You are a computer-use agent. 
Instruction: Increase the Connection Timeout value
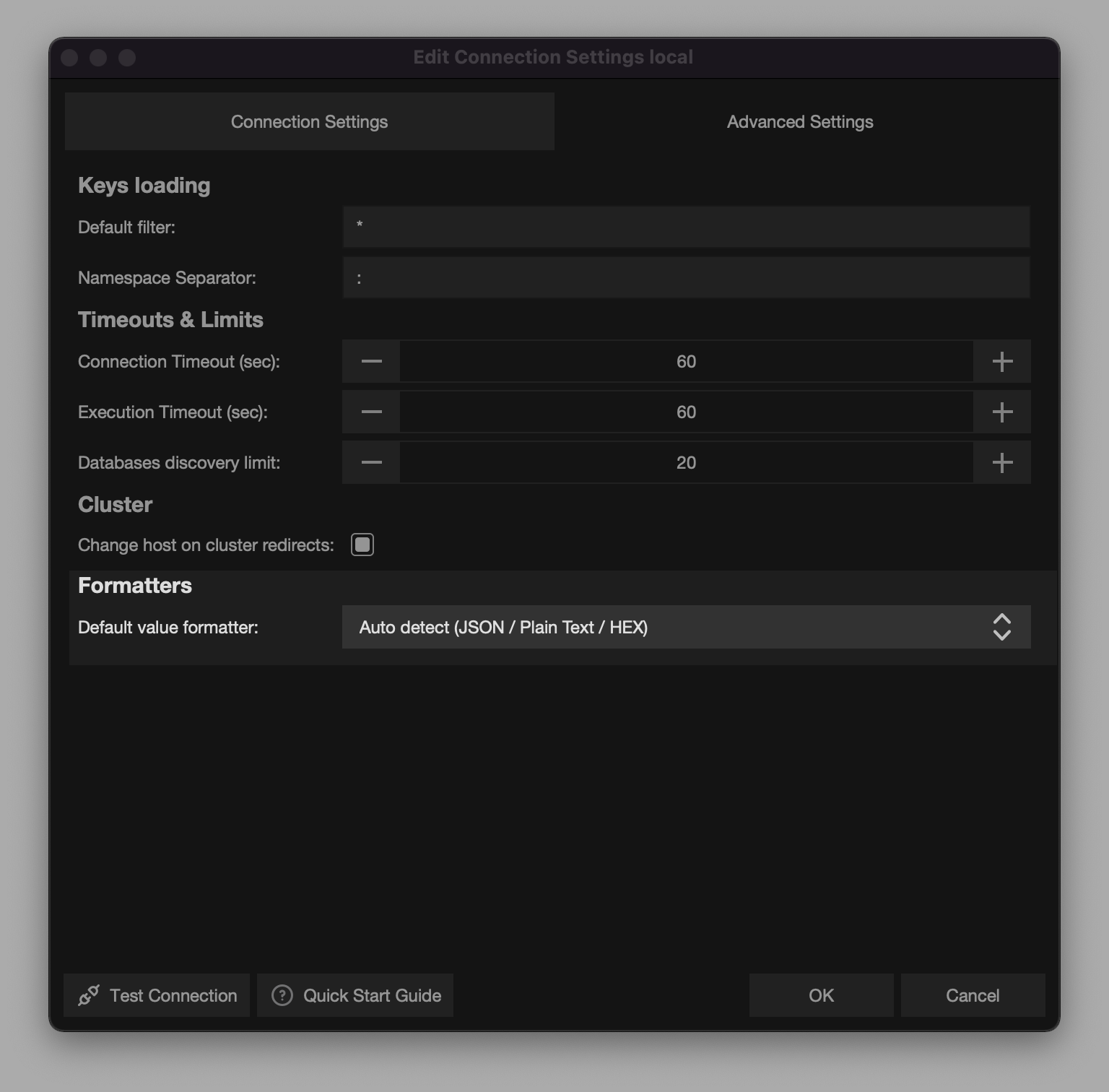coord(1002,361)
